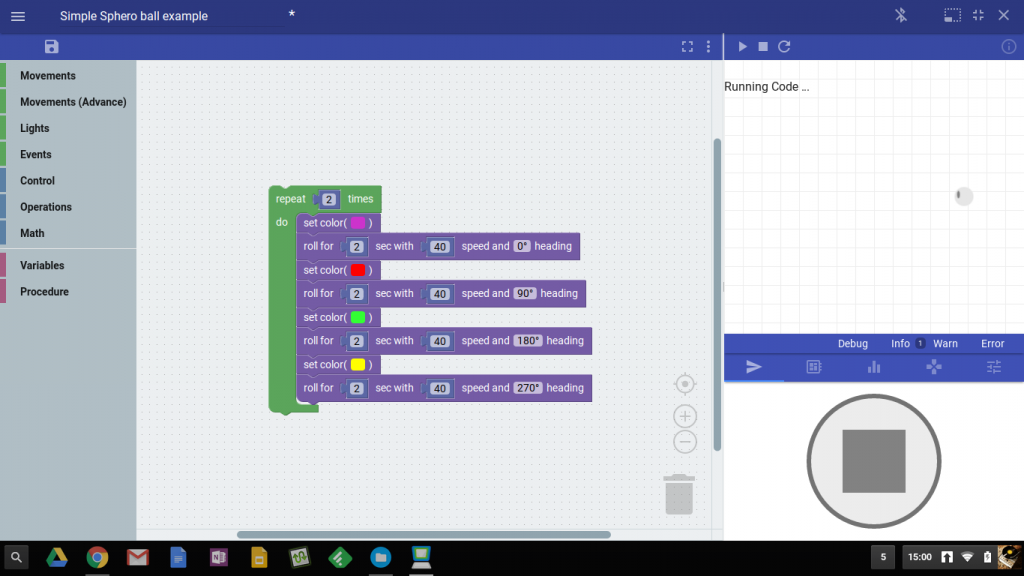Enable the Error log filter
This screenshot has height=576, width=1024.
tap(992, 343)
